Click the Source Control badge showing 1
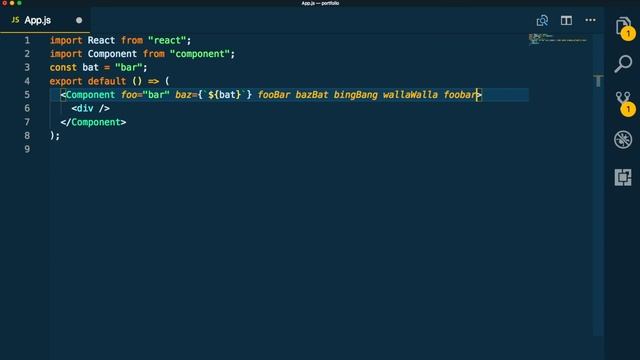 [628, 109]
